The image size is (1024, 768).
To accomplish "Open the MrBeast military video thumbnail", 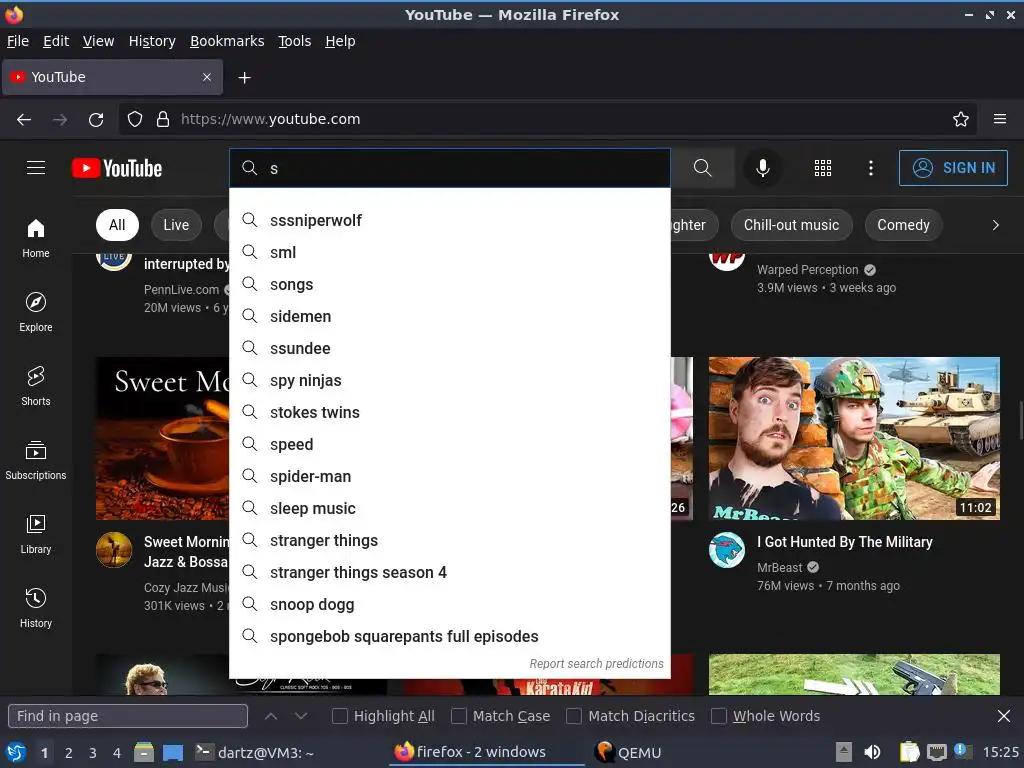I will point(854,438).
